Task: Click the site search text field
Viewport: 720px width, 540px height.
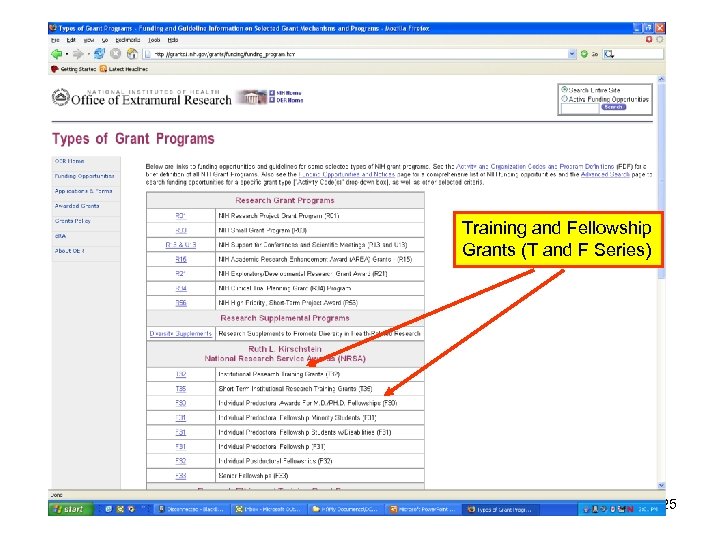Action: [580, 108]
